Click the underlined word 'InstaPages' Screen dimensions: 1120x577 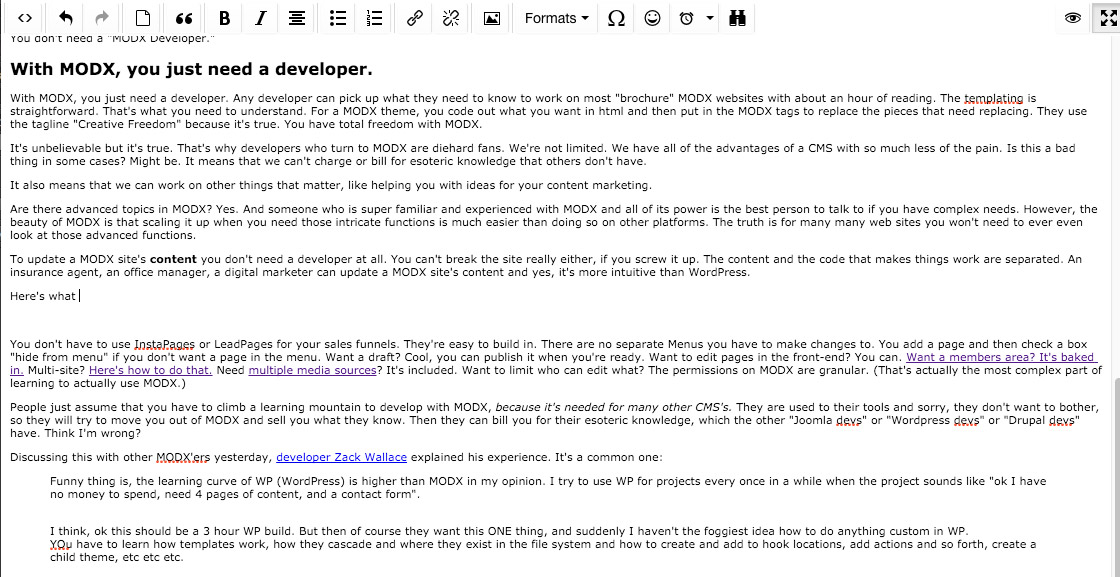coord(166,342)
